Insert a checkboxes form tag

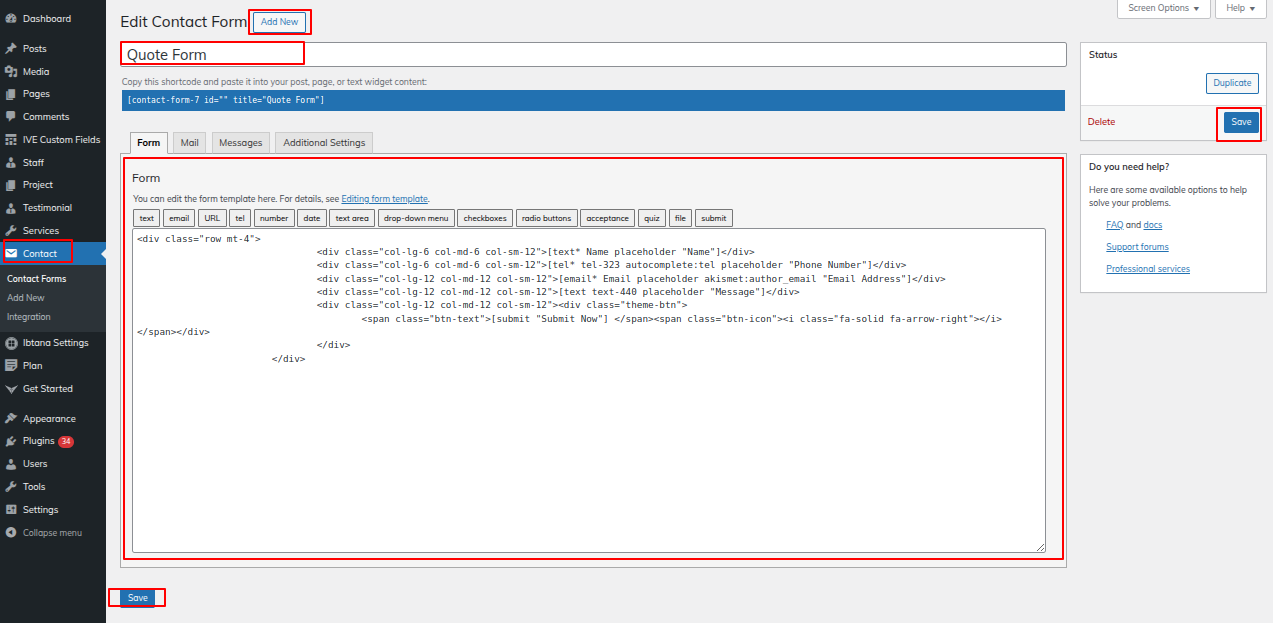tap(485, 218)
